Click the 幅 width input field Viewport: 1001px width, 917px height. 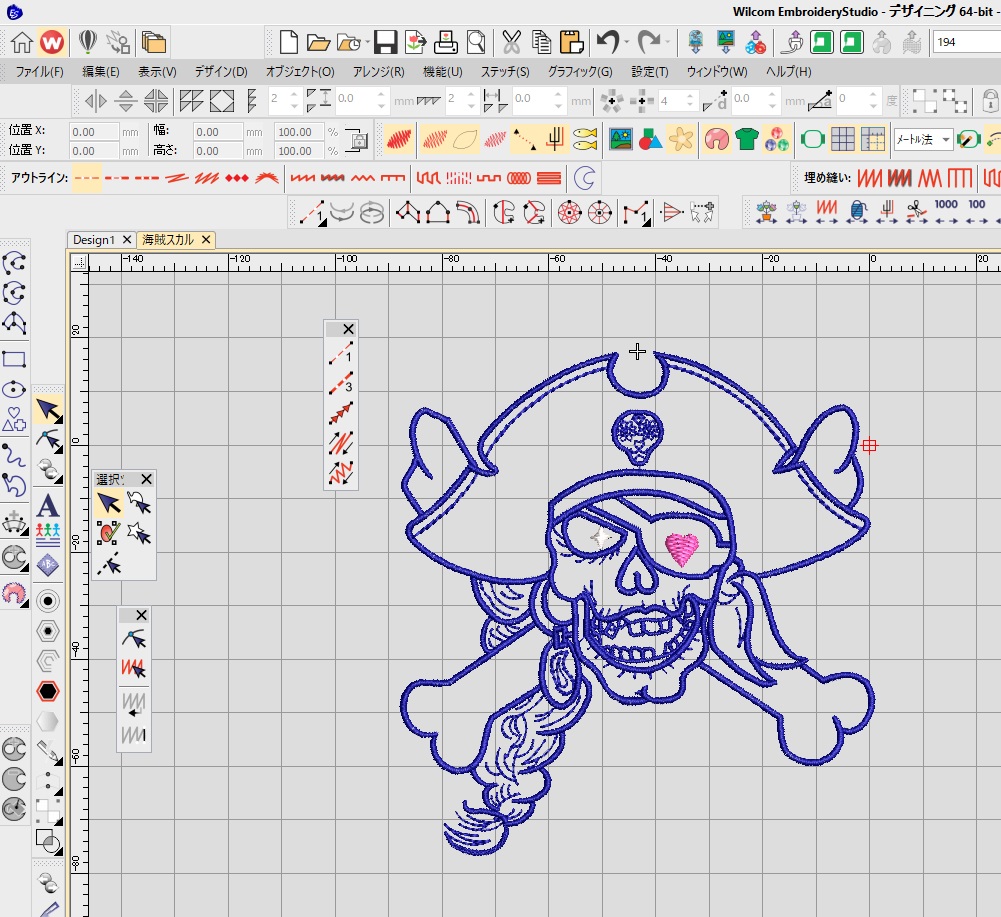coord(218,132)
